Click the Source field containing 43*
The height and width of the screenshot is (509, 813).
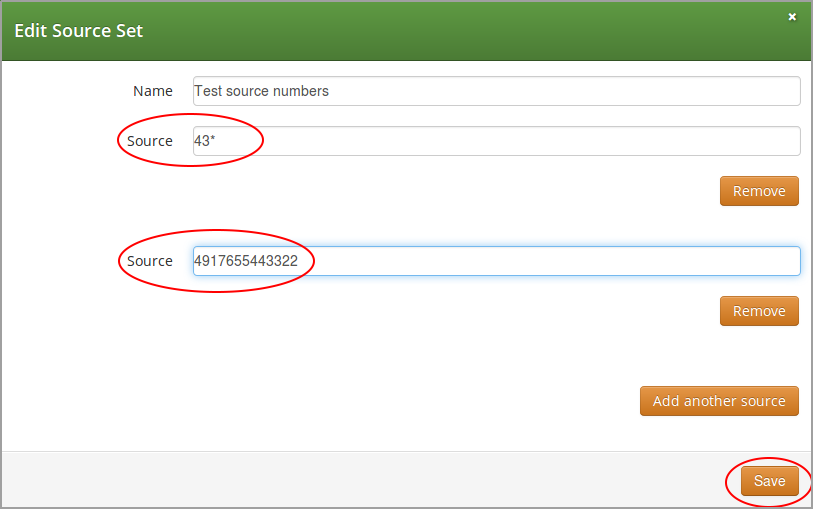coord(497,141)
